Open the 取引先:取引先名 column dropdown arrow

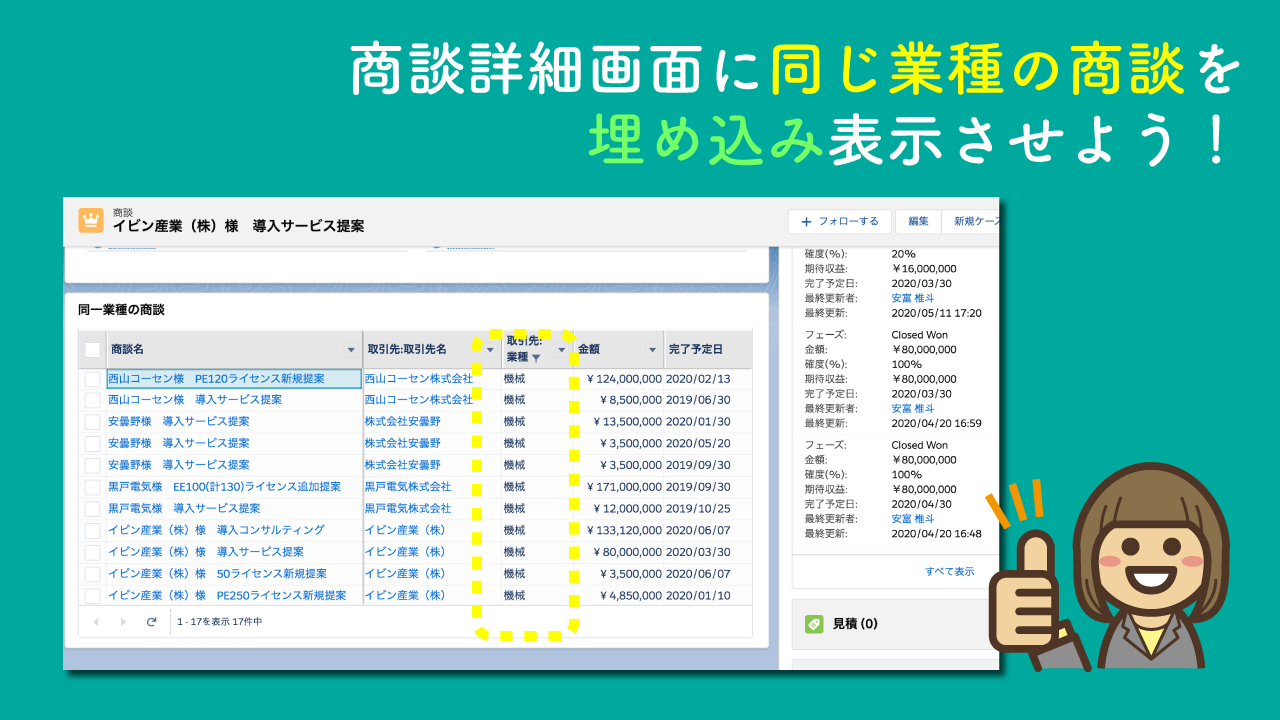[x=490, y=350]
